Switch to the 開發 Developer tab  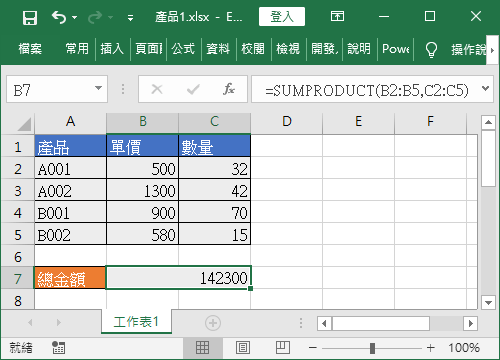325,49
